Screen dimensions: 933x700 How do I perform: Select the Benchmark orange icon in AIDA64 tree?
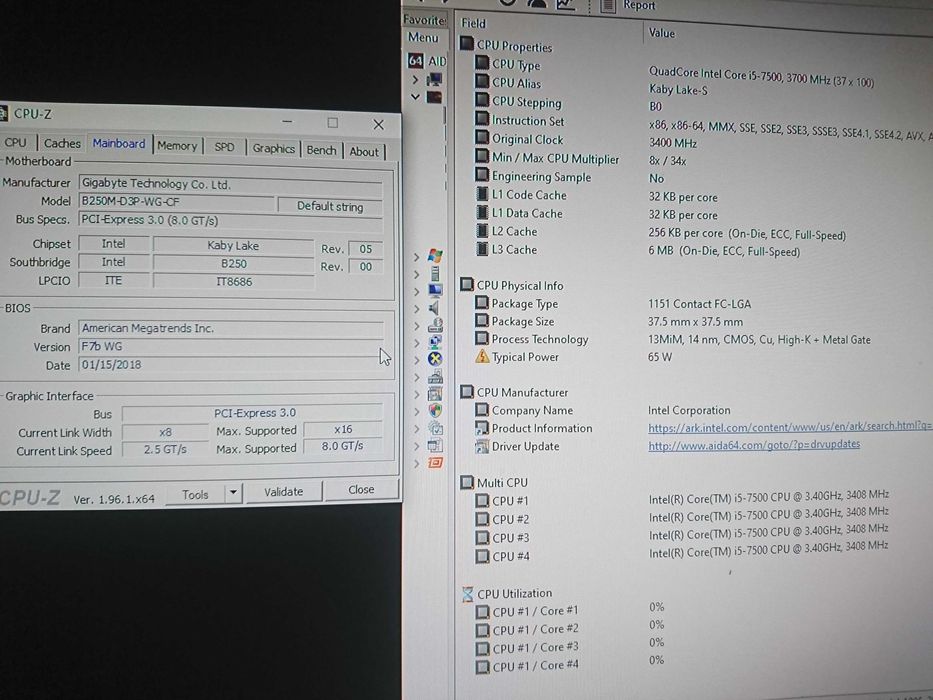click(x=435, y=462)
